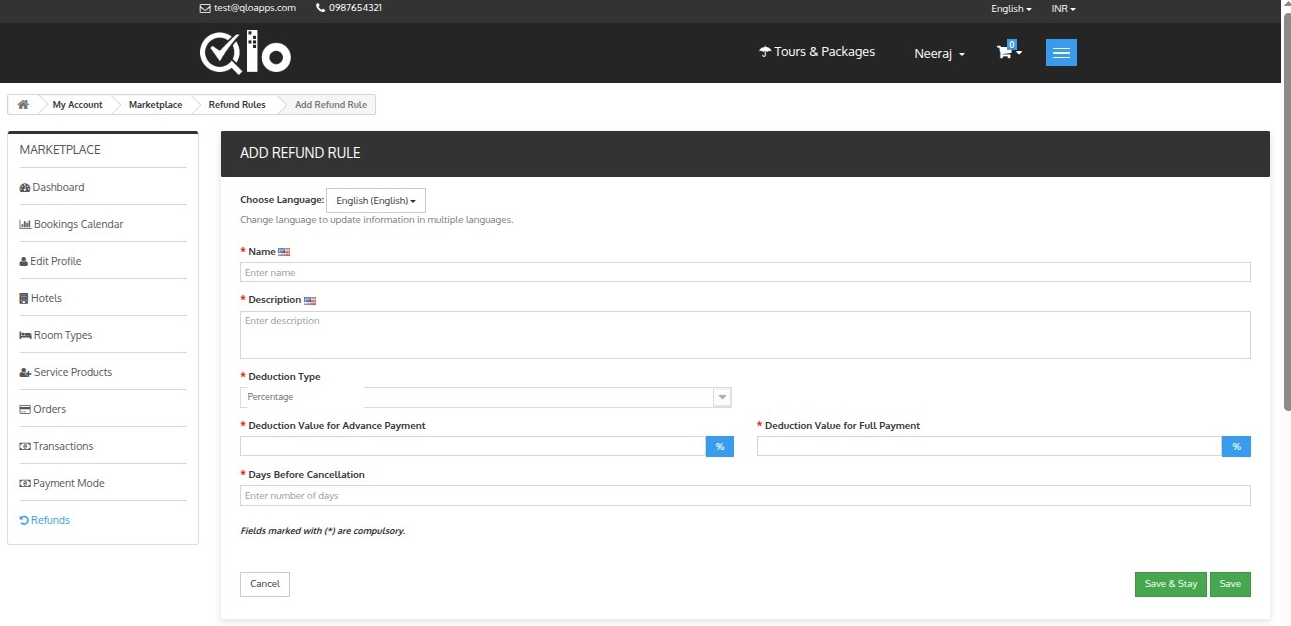Viewport: 1291px width, 626px height.
Task: Expand the Neeraj account menu
Action: (939, 53)
